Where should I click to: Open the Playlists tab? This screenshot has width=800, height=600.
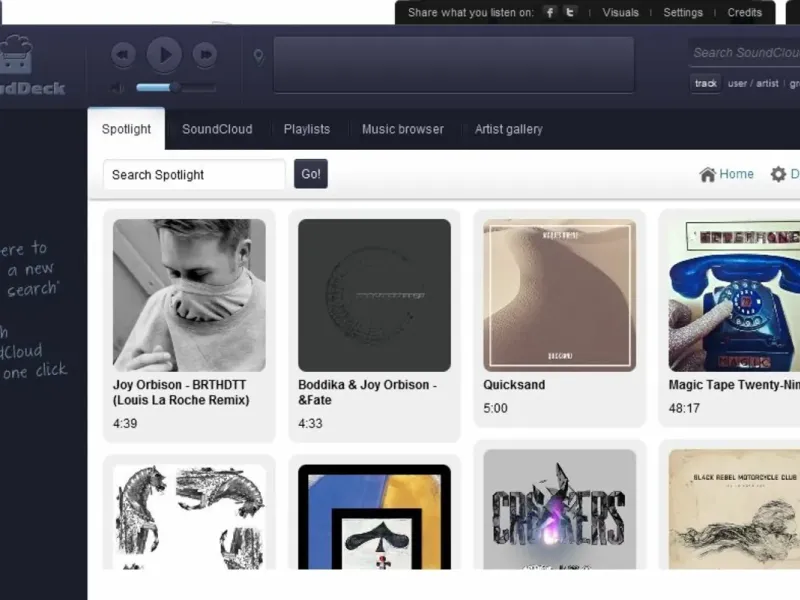coord(307,129)
